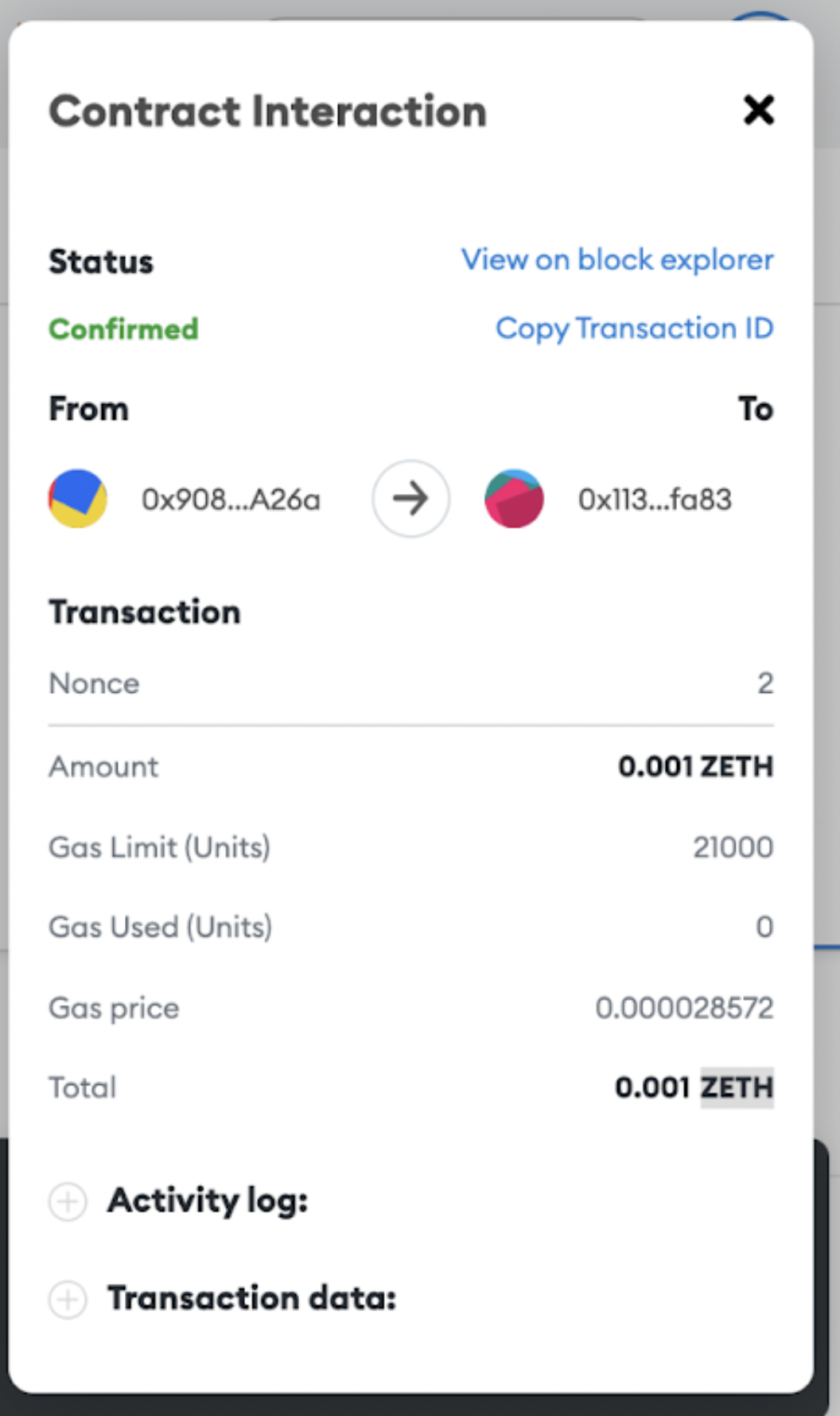Copy the Transaction ID
This screenshot has height=1416, width=840.
click(634, 328)
